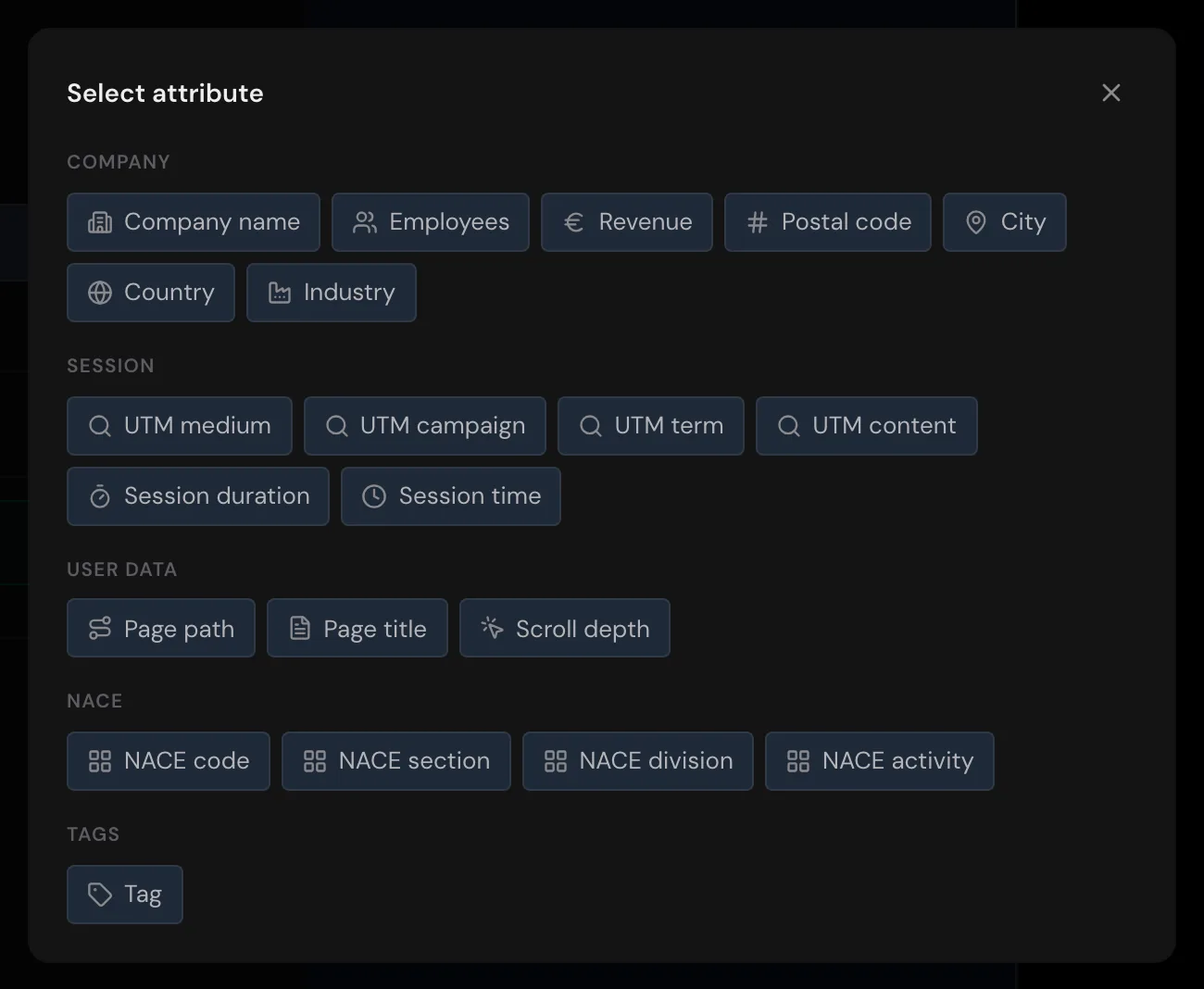Viewport: 1204px width, 989px height.
Task: Click the NACE section heading
Action: (94, 701)
